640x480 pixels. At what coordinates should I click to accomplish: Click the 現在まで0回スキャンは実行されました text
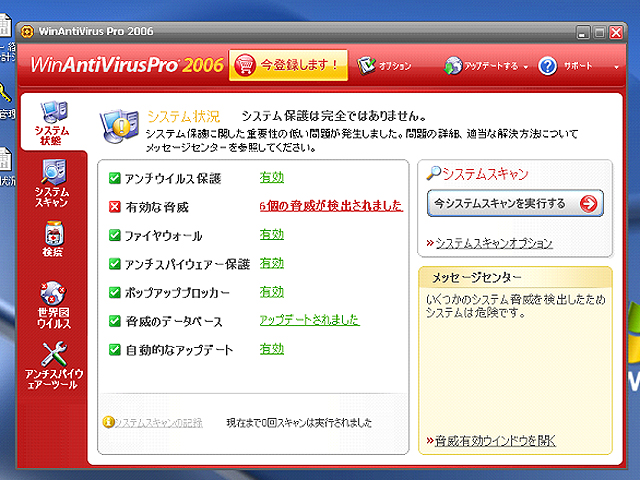click(299, 423)
